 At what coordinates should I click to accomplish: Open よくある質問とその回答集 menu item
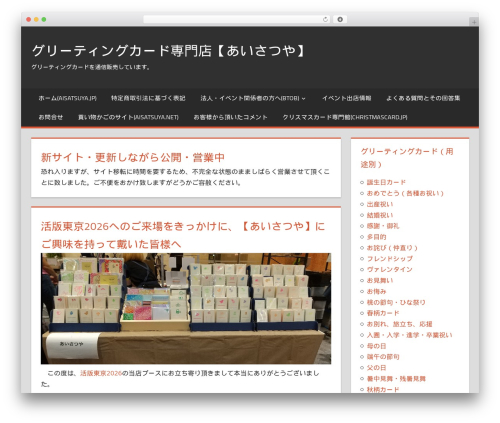pyautogui.click(x=423, y=98)
